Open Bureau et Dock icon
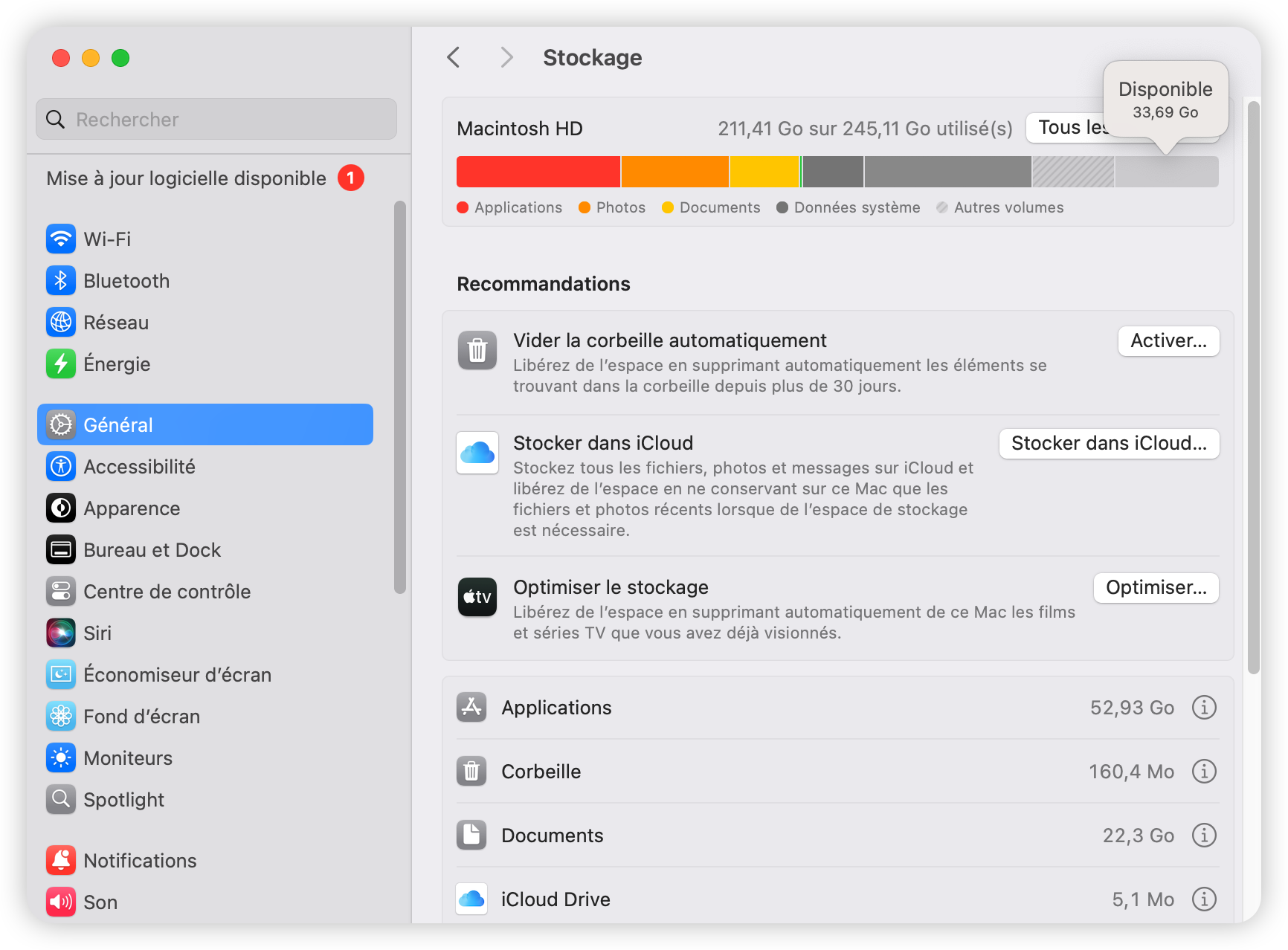 (x=61, y=550)
